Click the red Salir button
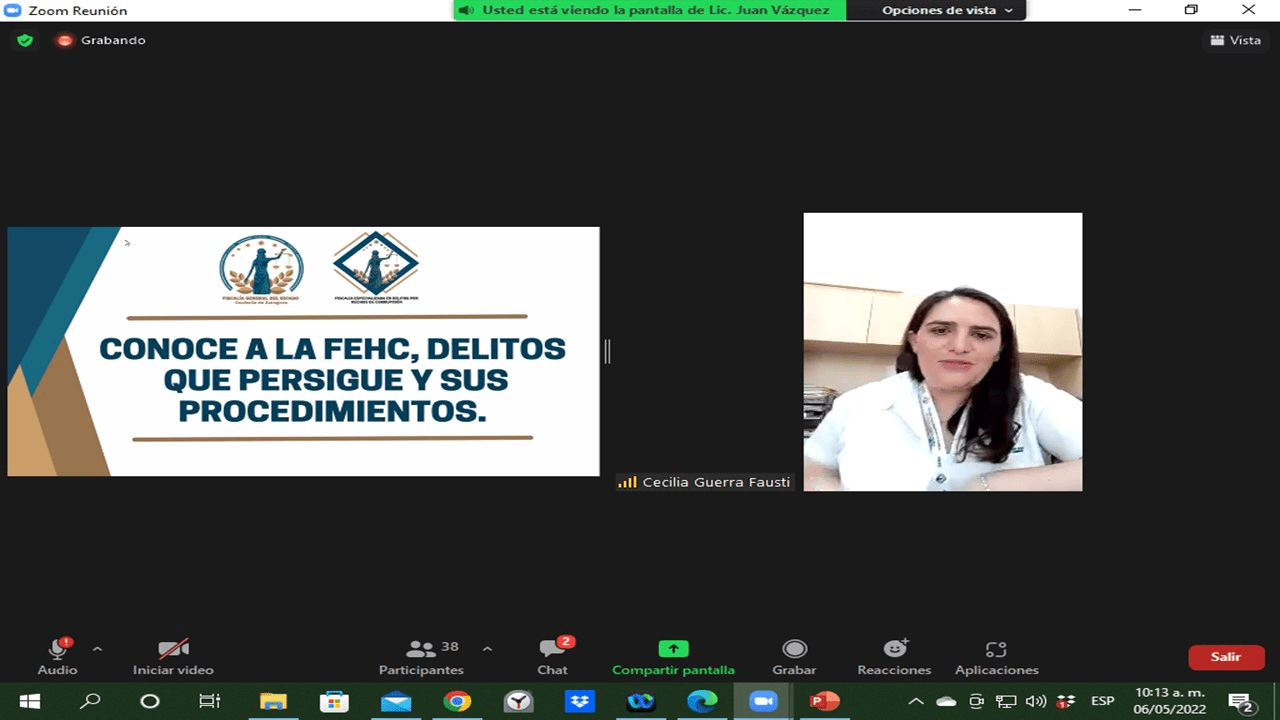This screenshot has width=1280, height=720. pyautogui.click(x=1226, y=657)
